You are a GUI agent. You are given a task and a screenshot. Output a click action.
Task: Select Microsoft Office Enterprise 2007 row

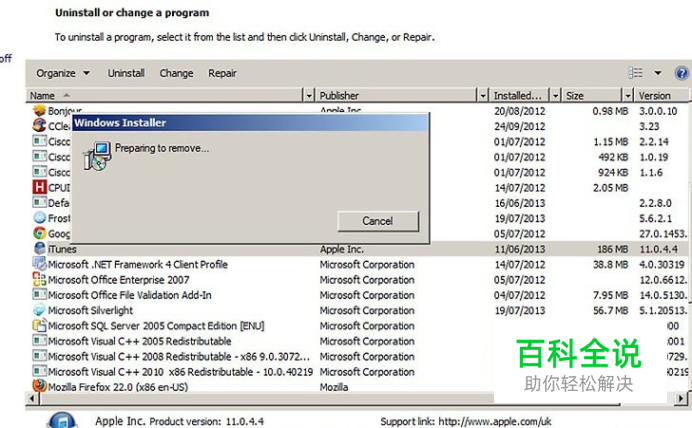pyautogui.click(x=118, y=280)
